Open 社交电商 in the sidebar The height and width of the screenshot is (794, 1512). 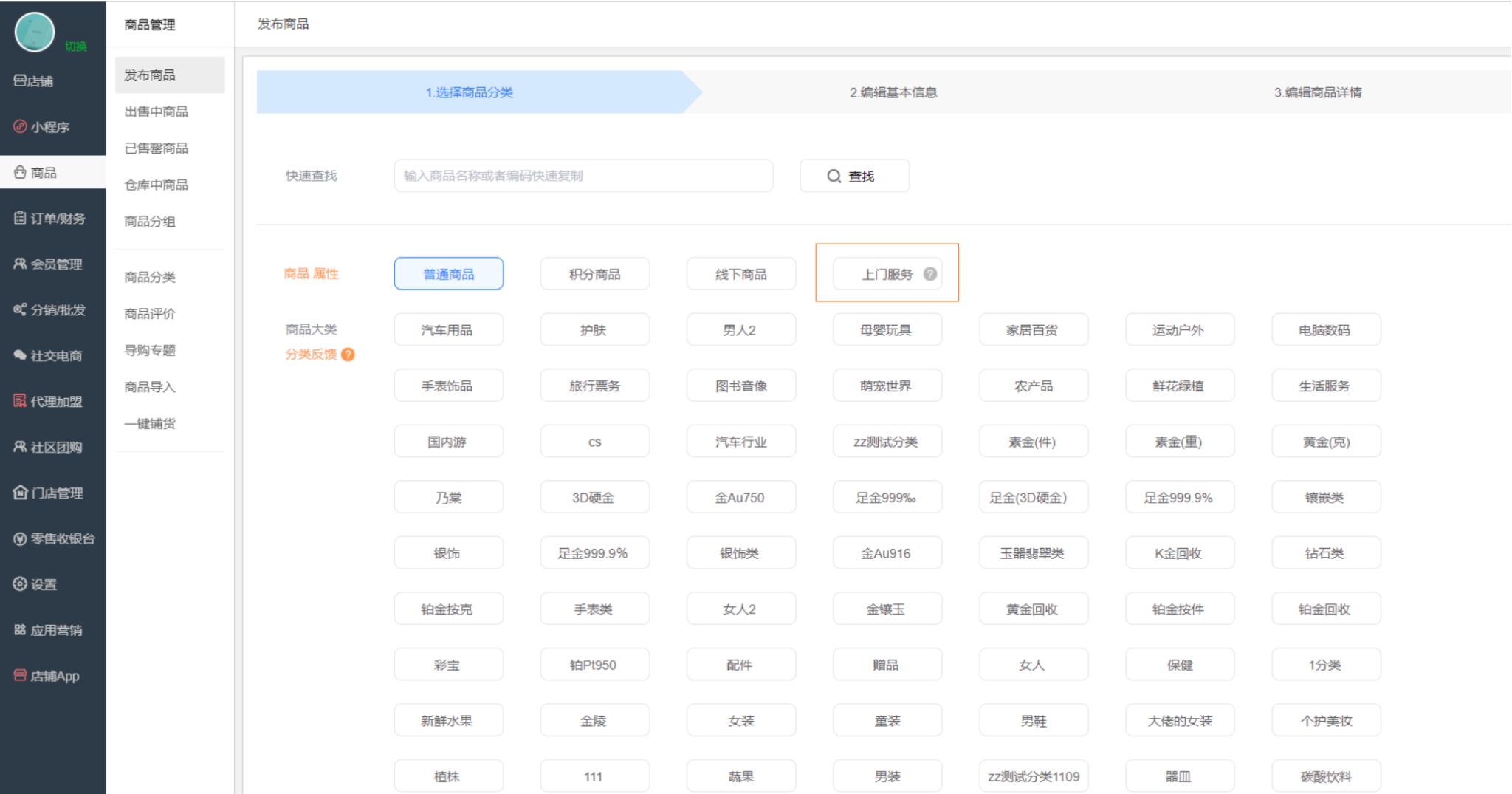[48, 356]
